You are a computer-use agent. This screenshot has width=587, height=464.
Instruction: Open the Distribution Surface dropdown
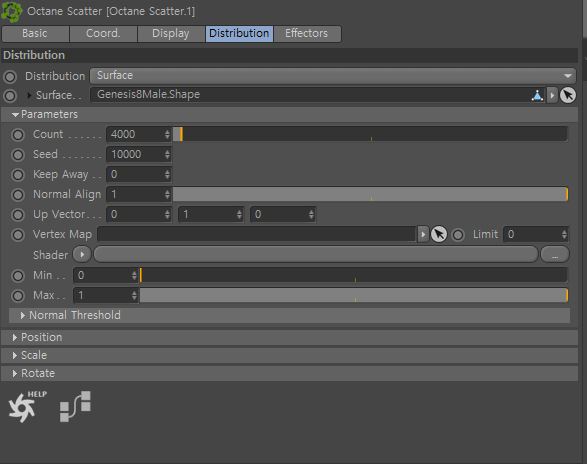point(332,76)
